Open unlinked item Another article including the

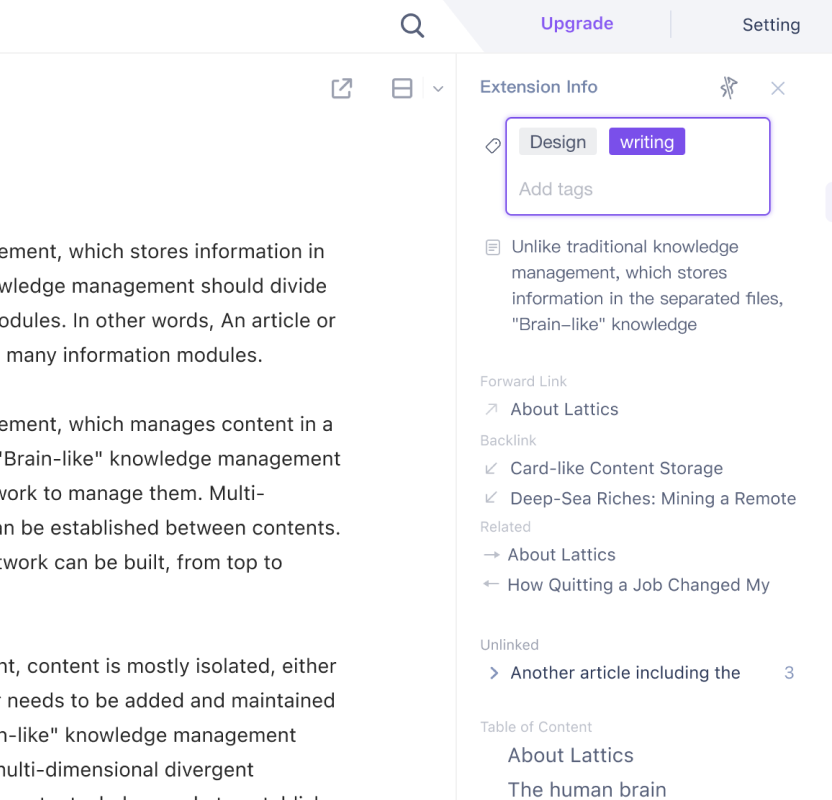[x=625, y=673]
